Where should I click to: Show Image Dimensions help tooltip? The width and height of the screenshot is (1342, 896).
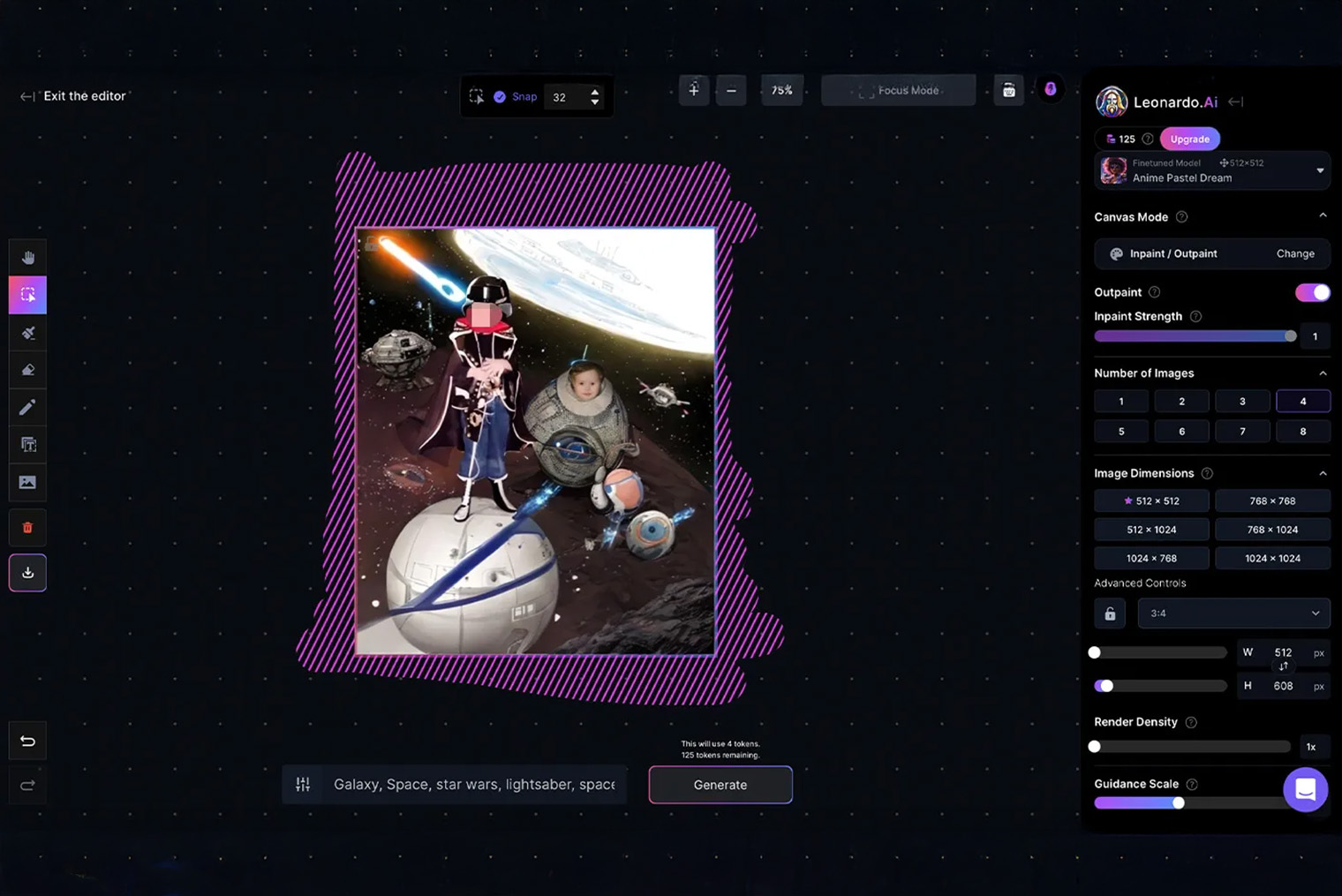coord(1207,473)
